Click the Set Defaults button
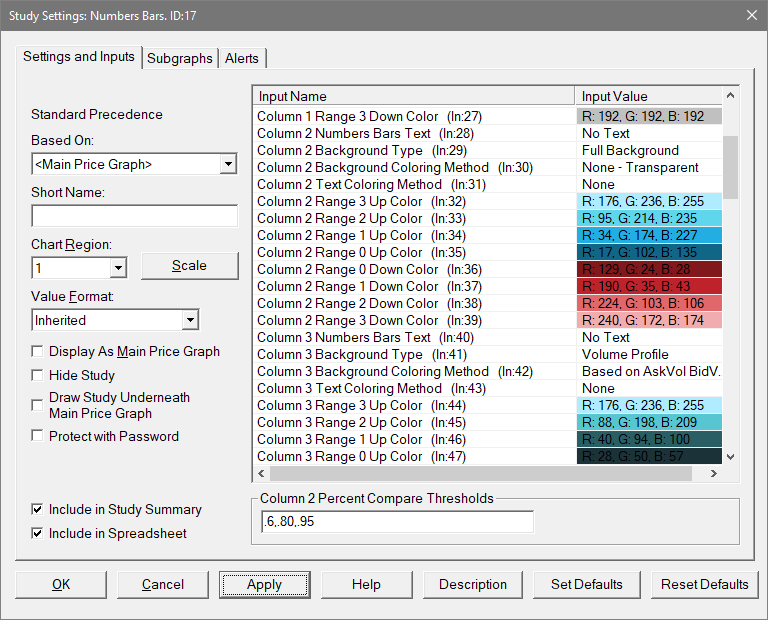768x620 pixels. click(x=586, y=584)
